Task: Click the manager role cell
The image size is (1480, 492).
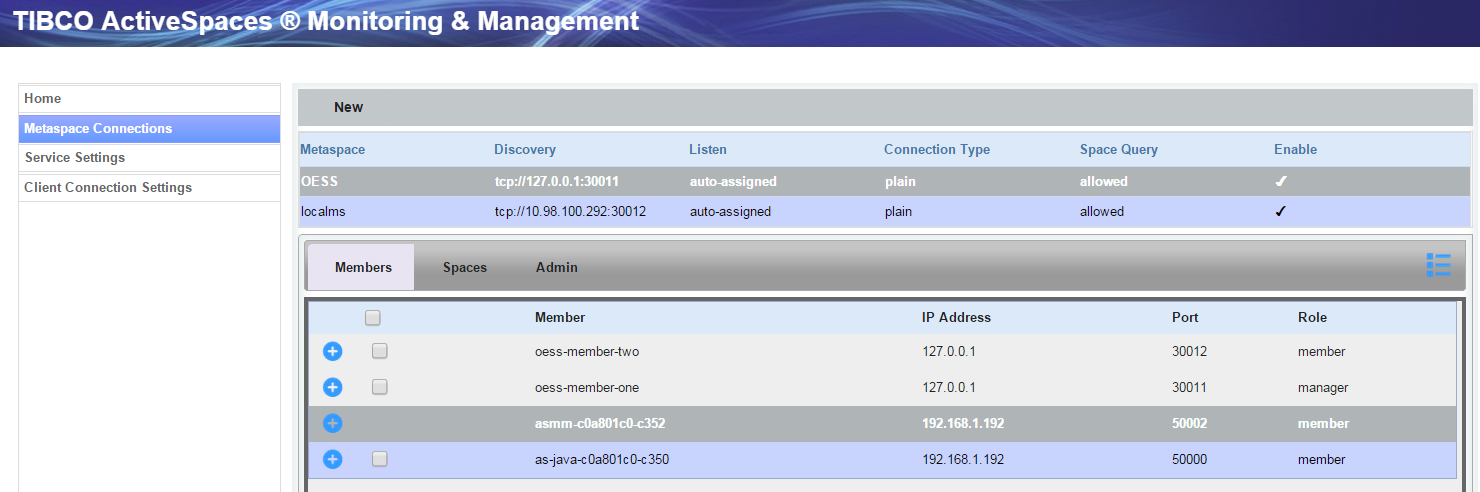Action: point(1323,388)
